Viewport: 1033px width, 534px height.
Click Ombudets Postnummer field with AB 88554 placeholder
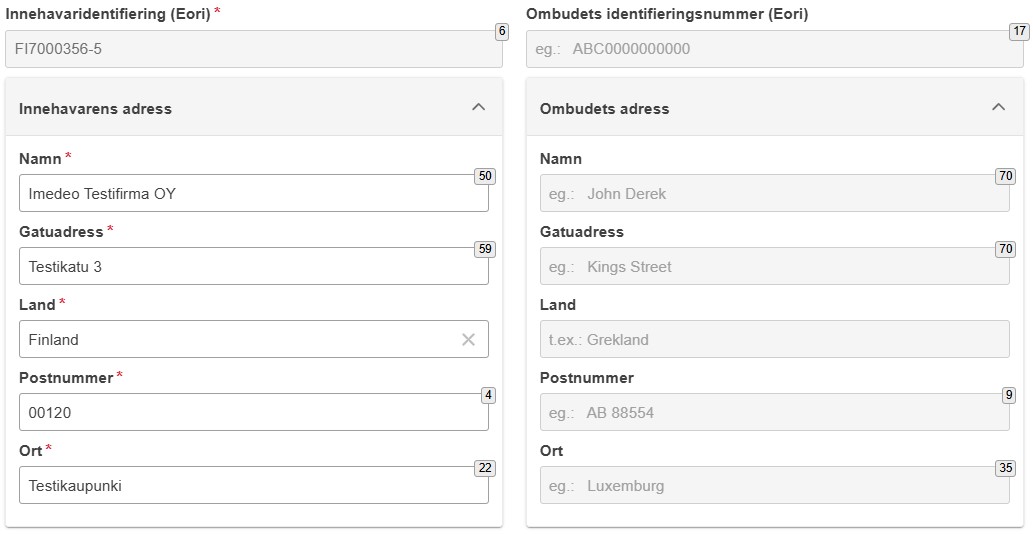[775, 412]
